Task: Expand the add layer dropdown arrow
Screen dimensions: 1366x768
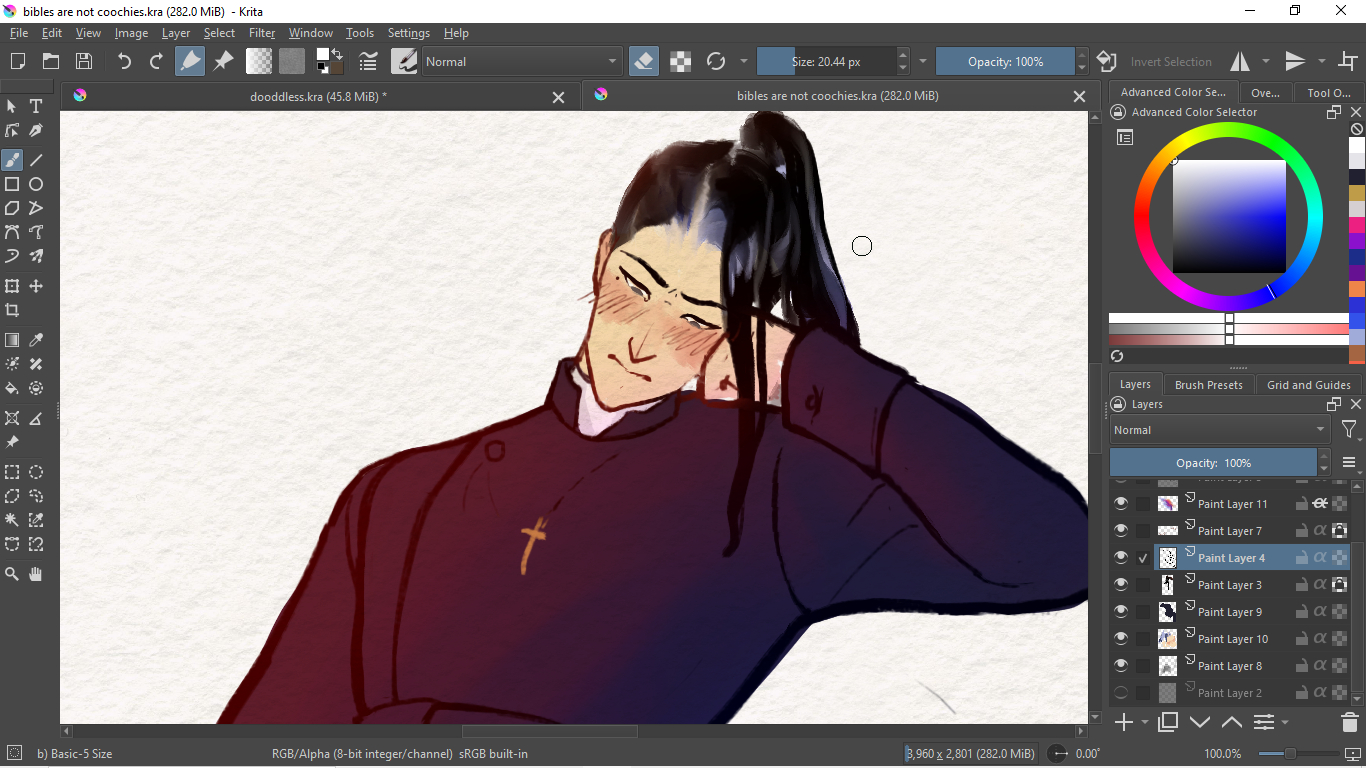Action: click(x=1145, y=722)
